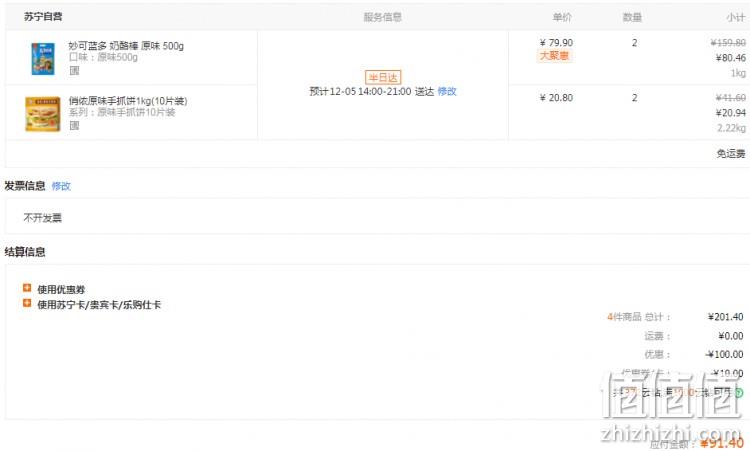Viewport: 750px width, 451px height.
Task: Click the 妙可蓝多 奶酪棒 原味 500g title
Action: (126, 46)
